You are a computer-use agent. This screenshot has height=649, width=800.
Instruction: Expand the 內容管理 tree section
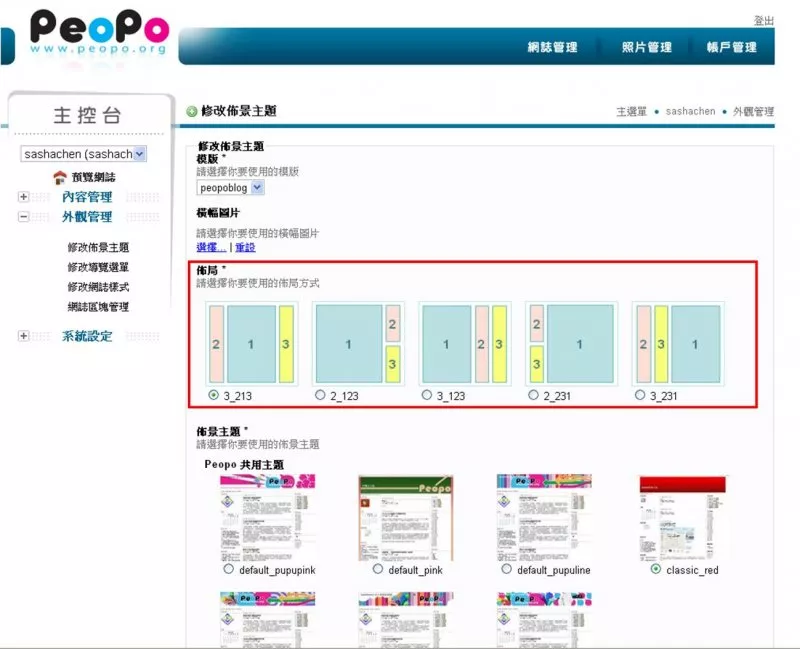coord(23,197)
